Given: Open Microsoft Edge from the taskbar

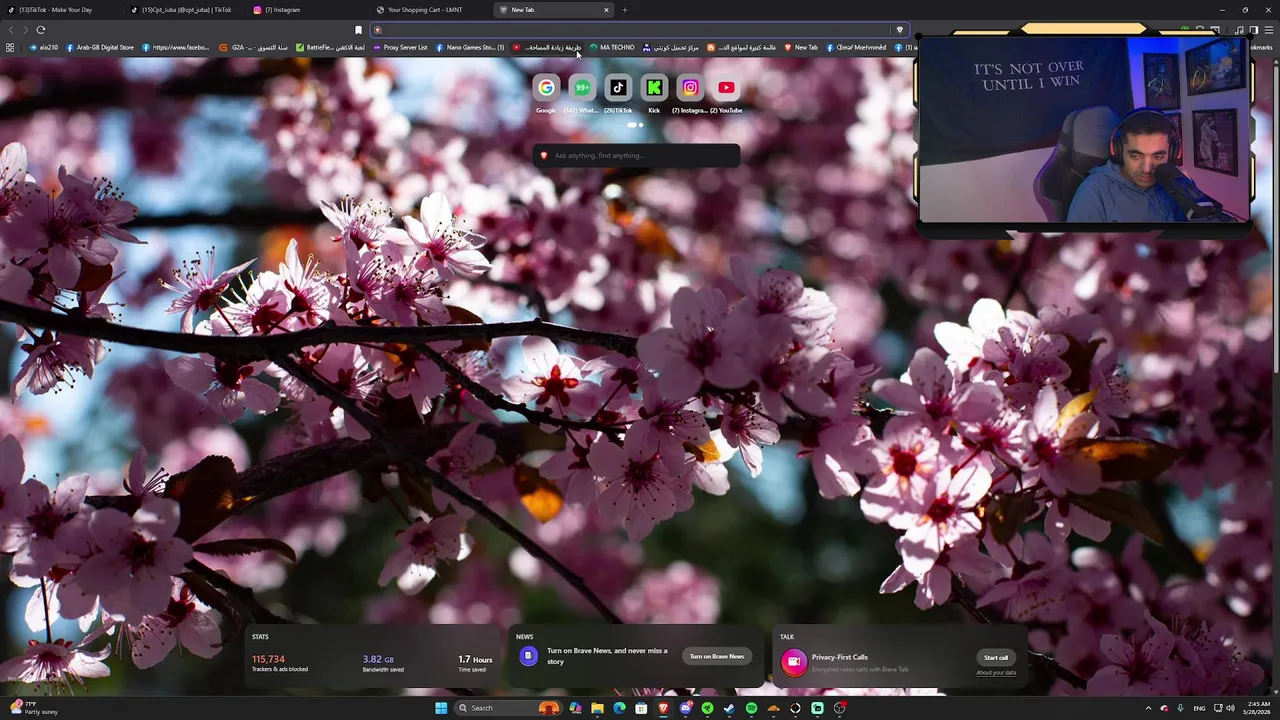Looking at the screenshot, I should tap(619, 708).
